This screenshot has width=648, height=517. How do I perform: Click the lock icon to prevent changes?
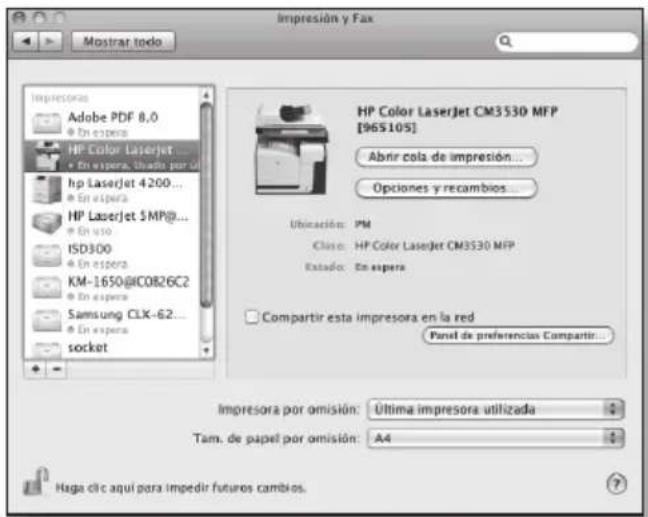coord(36,482)
